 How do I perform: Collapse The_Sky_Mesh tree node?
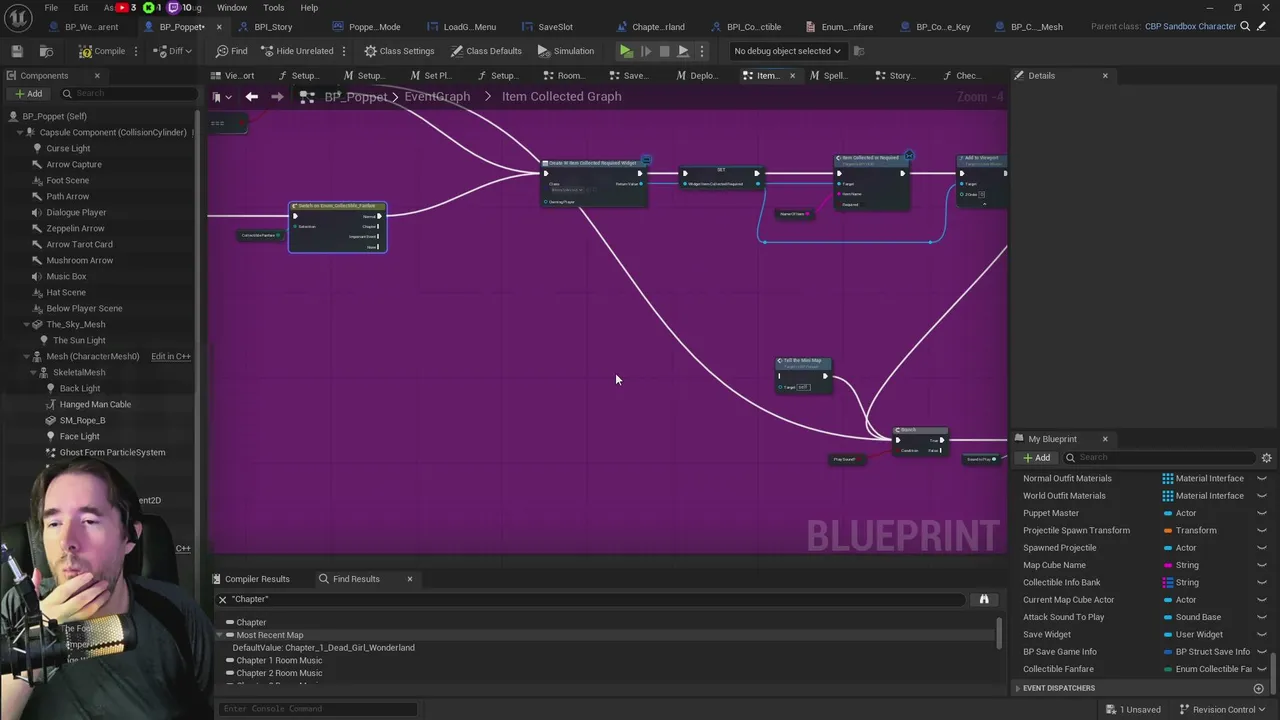27,324
